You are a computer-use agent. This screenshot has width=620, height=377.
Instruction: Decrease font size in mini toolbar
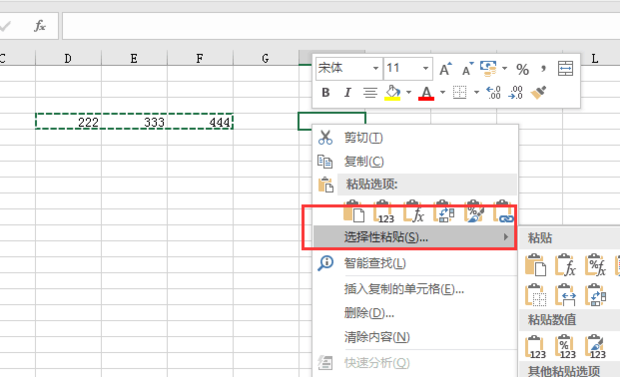coord(467,69)
